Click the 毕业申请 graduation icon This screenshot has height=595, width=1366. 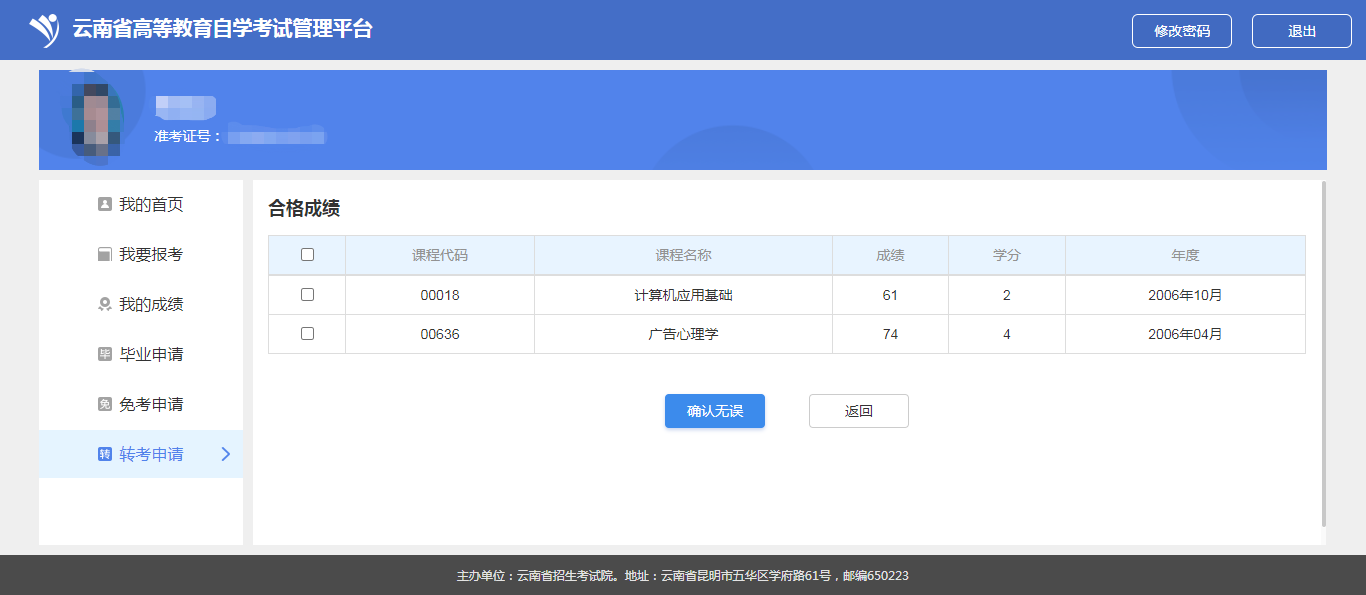[104, 355]
